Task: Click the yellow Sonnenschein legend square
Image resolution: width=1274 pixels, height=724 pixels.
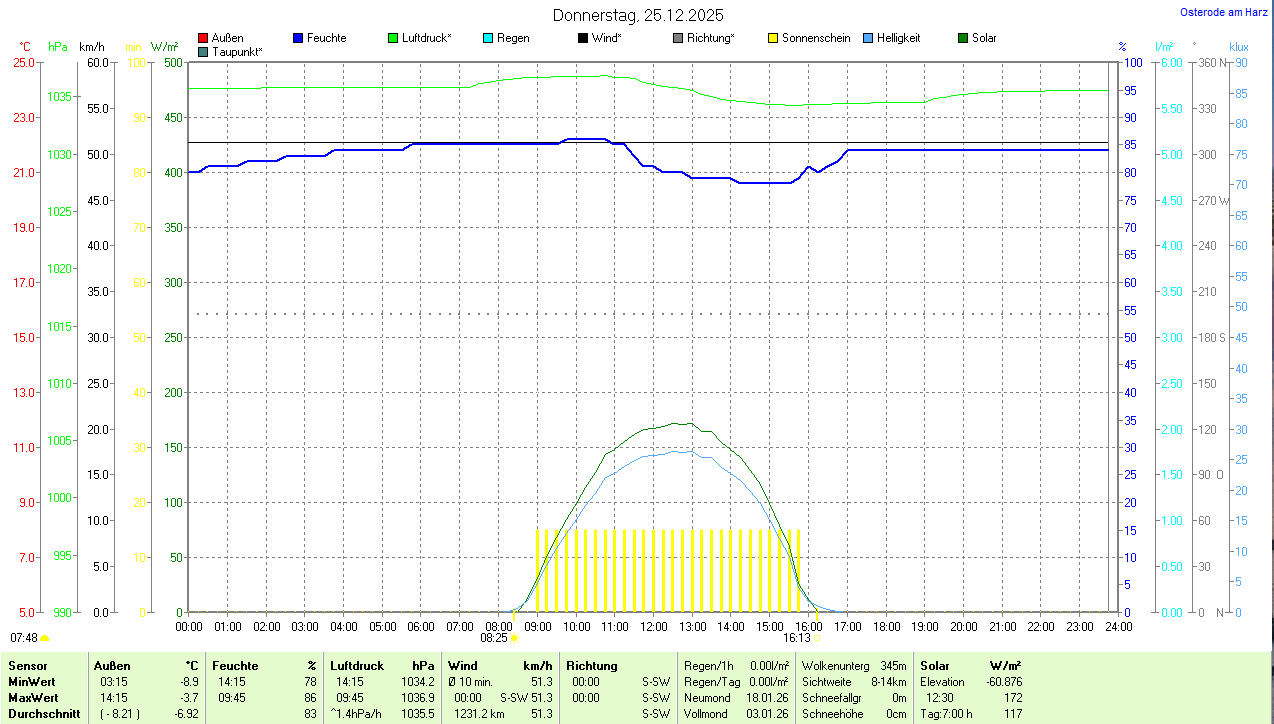Action: [x=773, y=38]
